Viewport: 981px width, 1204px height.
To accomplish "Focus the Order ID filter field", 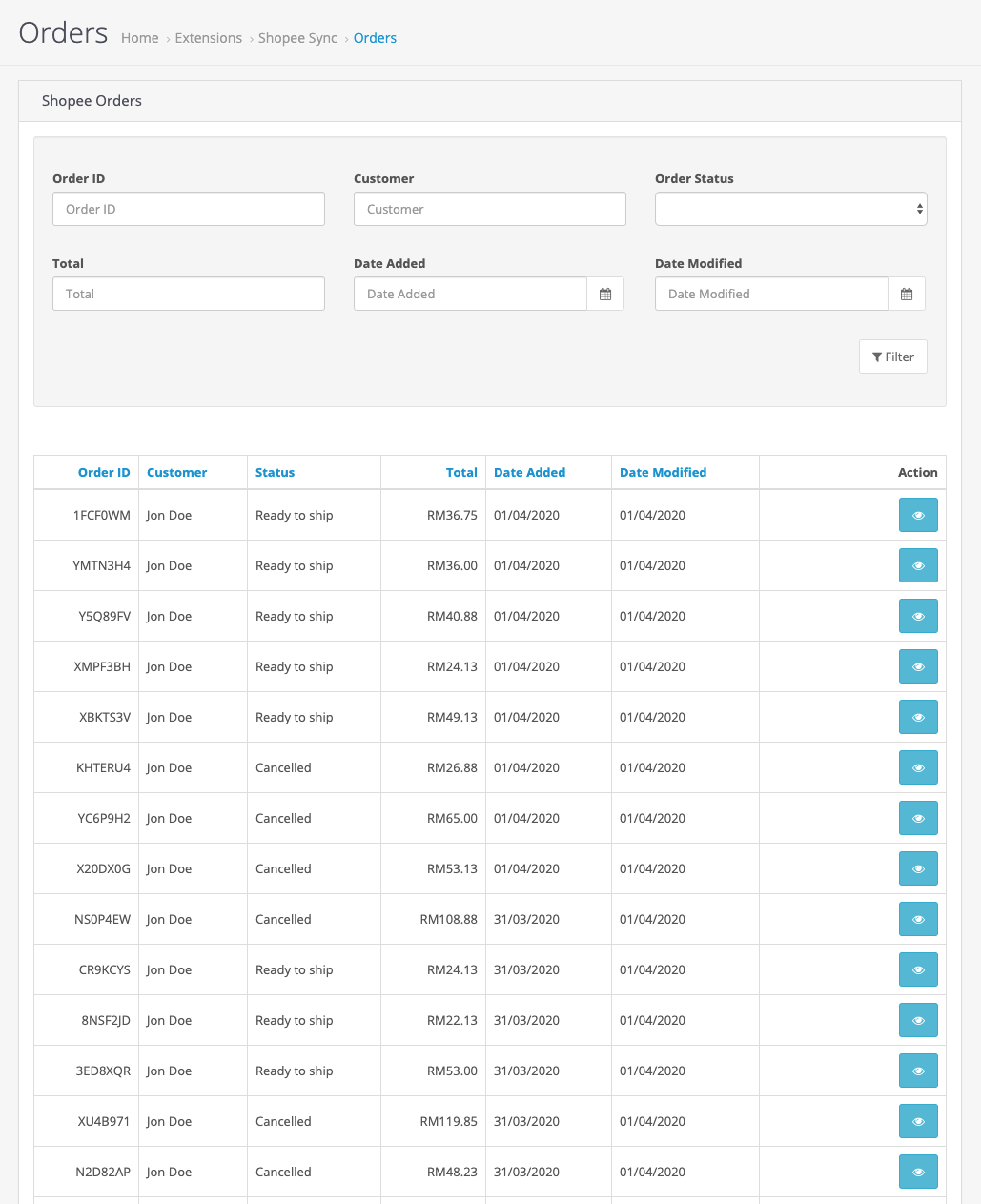I will [189, 209].
